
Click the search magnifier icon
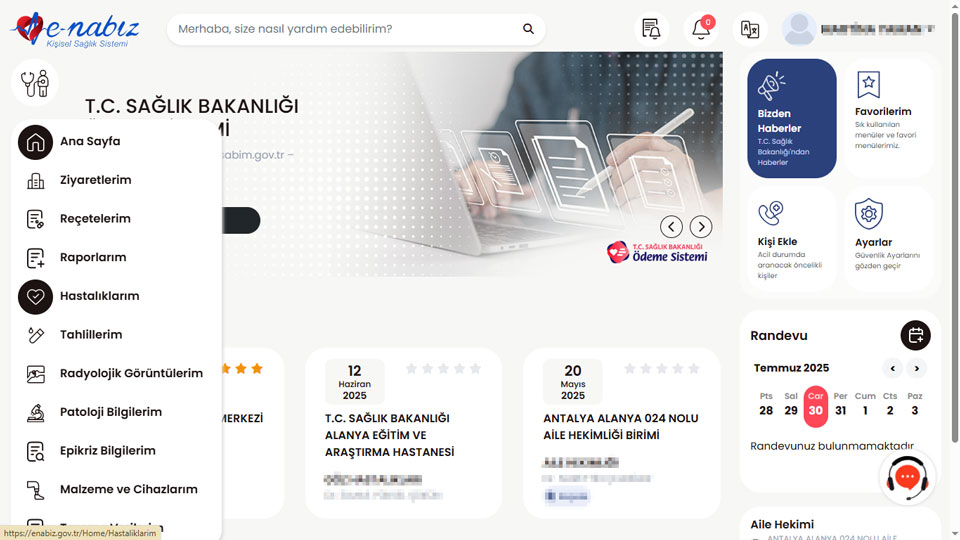click(528, 29)
